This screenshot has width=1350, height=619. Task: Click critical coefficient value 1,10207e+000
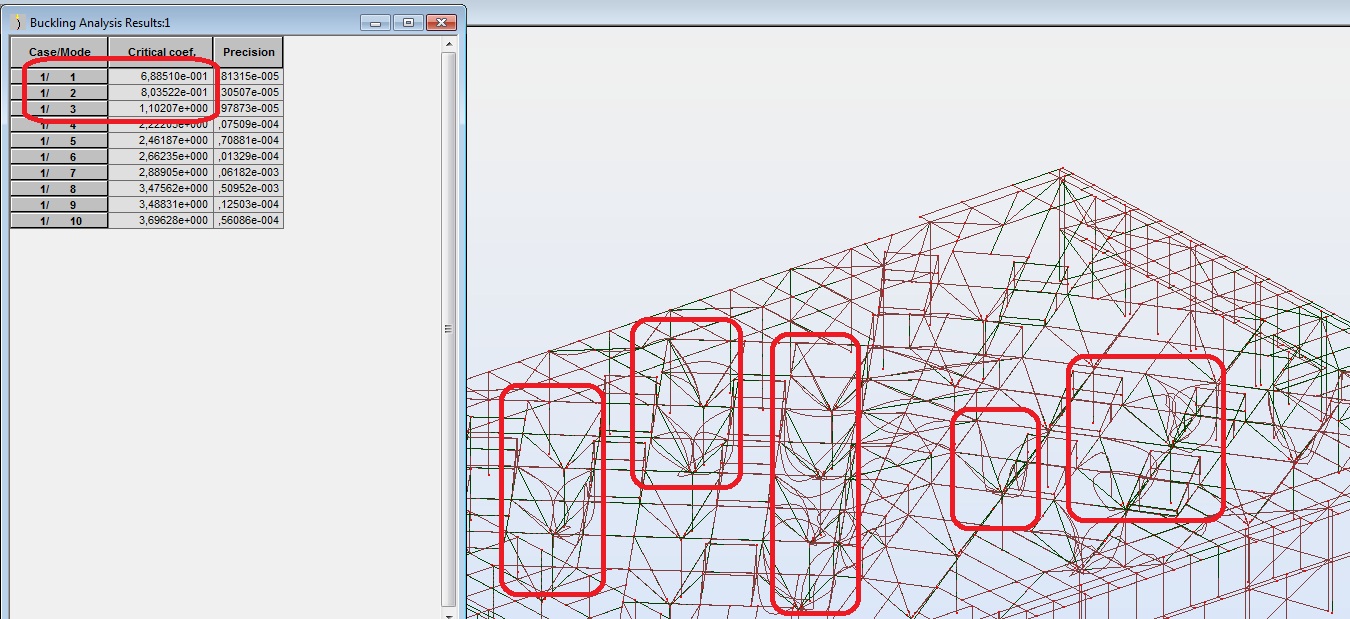point(161,108)
